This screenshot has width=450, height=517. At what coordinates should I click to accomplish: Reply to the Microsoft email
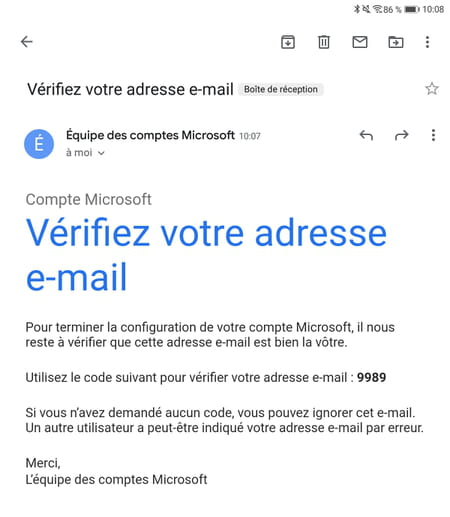[366, 135]
